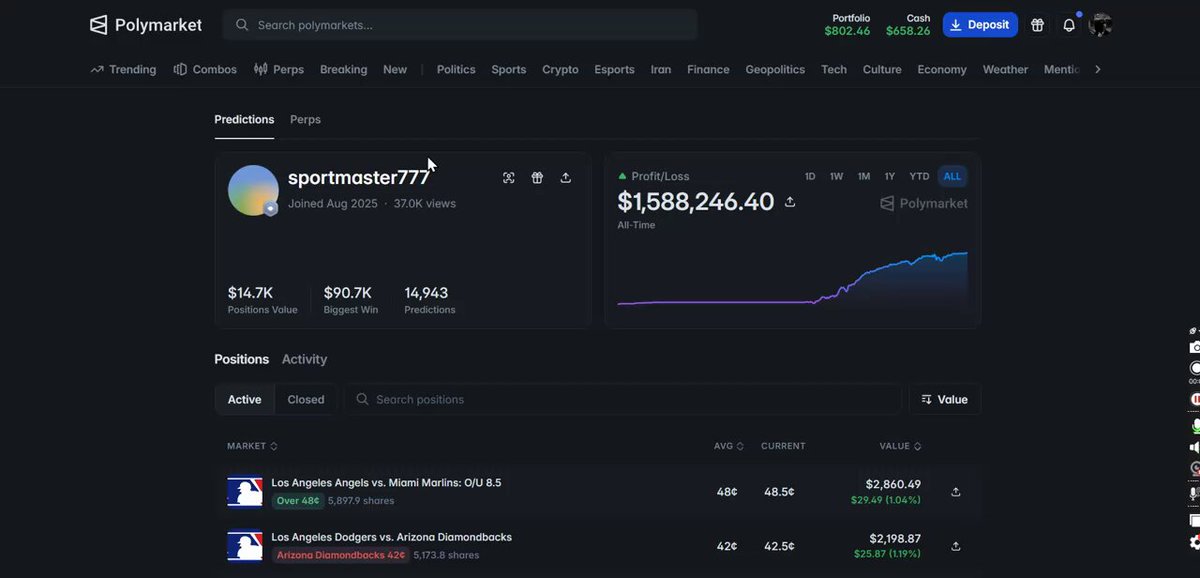Click the camera snapshot icon at right edge
Viewport: 1200px width, 578px height.
click(x=1195, y=347)
